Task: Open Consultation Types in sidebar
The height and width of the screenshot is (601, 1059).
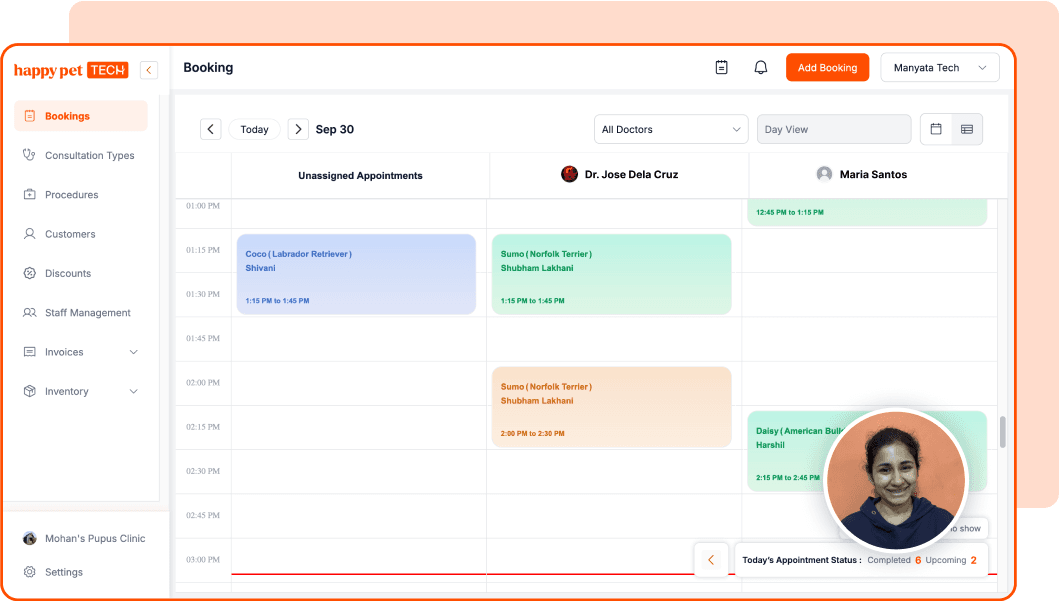Action: 89,155
